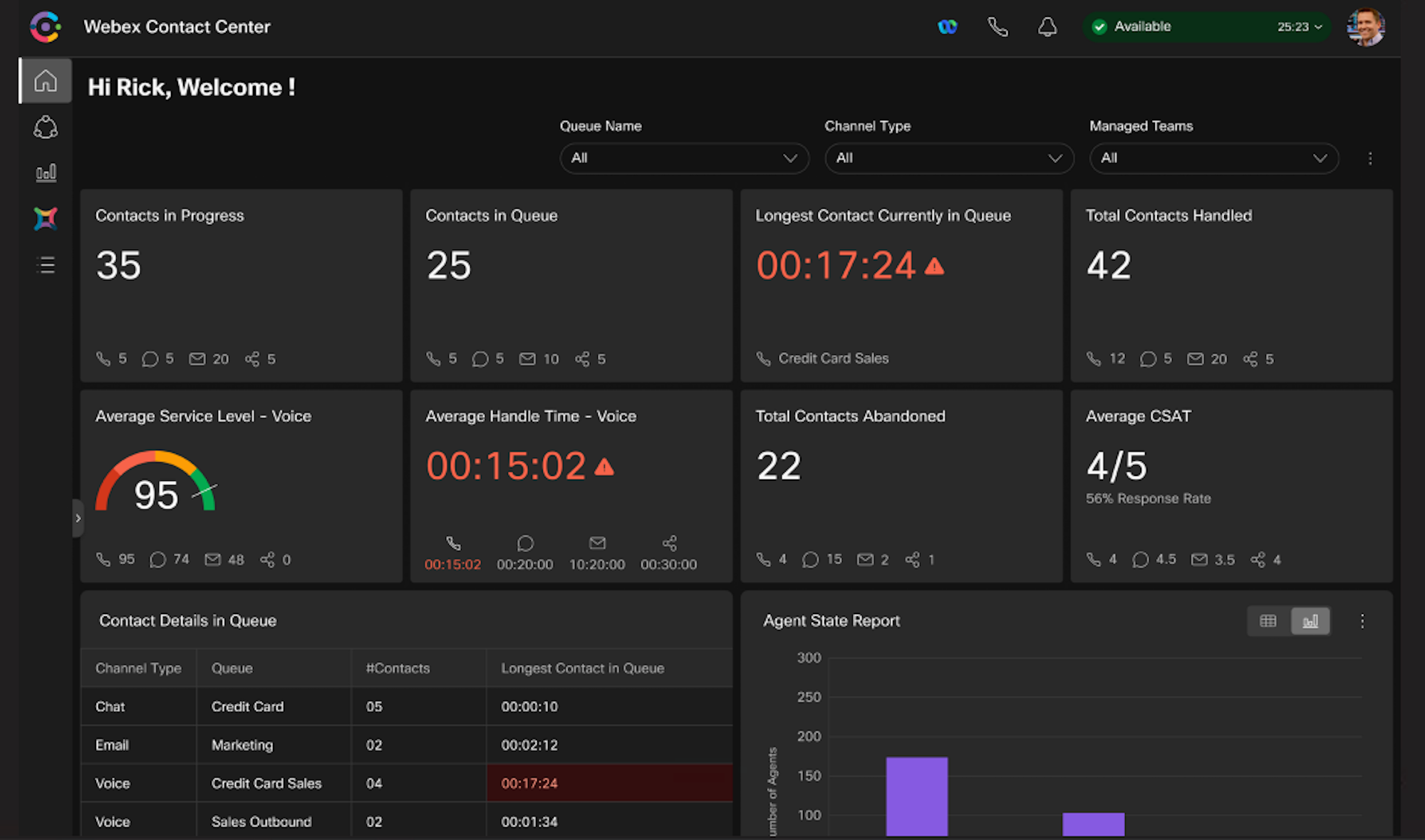Toggle agent status from Available
1425x840 pixels.
coord(1200,27)
